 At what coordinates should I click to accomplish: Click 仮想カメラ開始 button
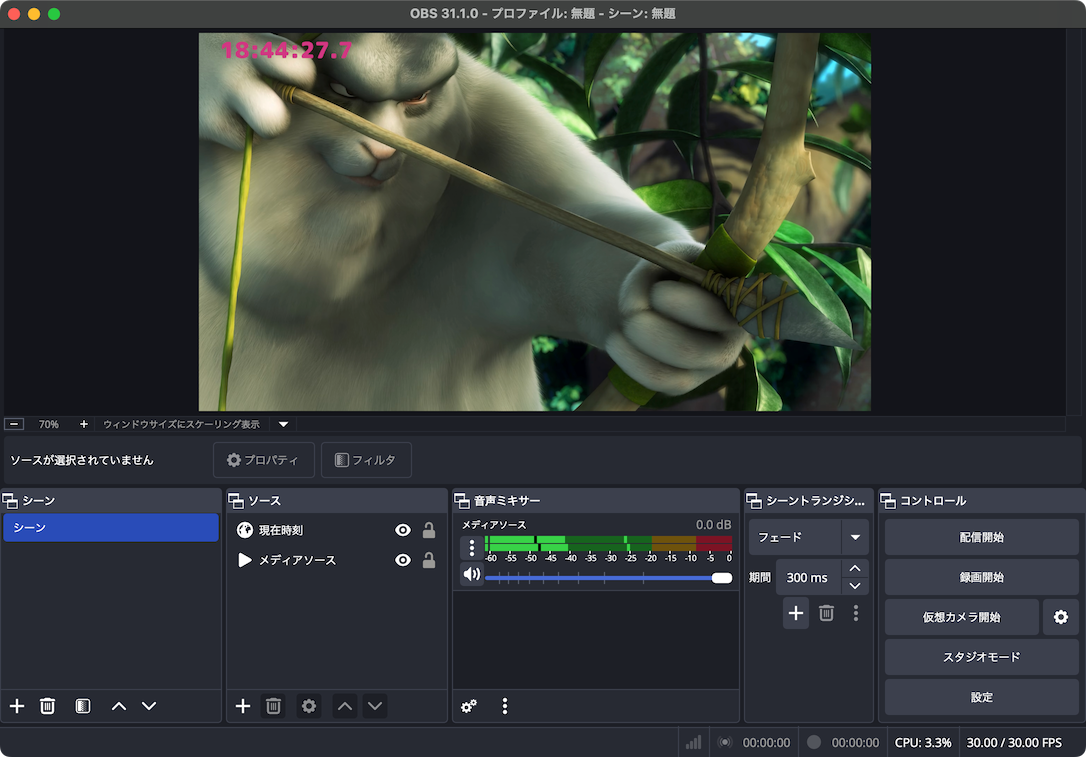pyautogui.click(x=961, y=617)
